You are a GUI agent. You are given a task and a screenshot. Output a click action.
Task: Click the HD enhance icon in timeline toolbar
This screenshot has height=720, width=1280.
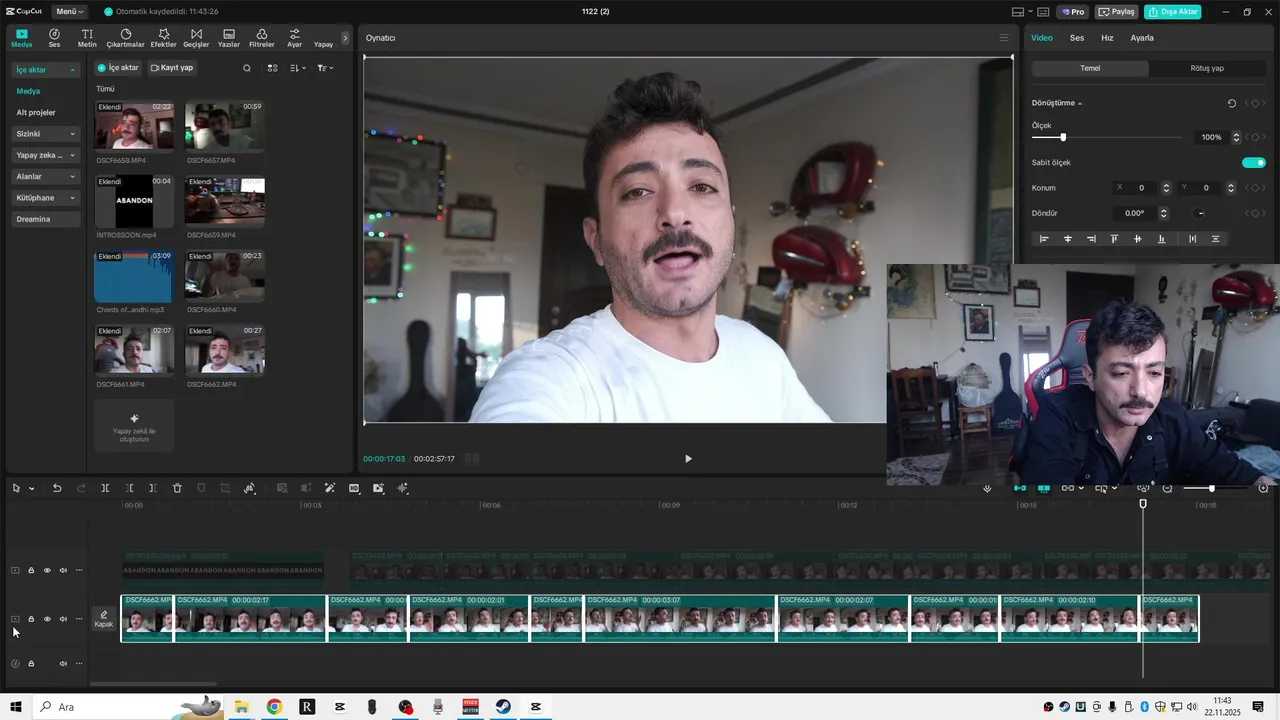tap(354, 488)
